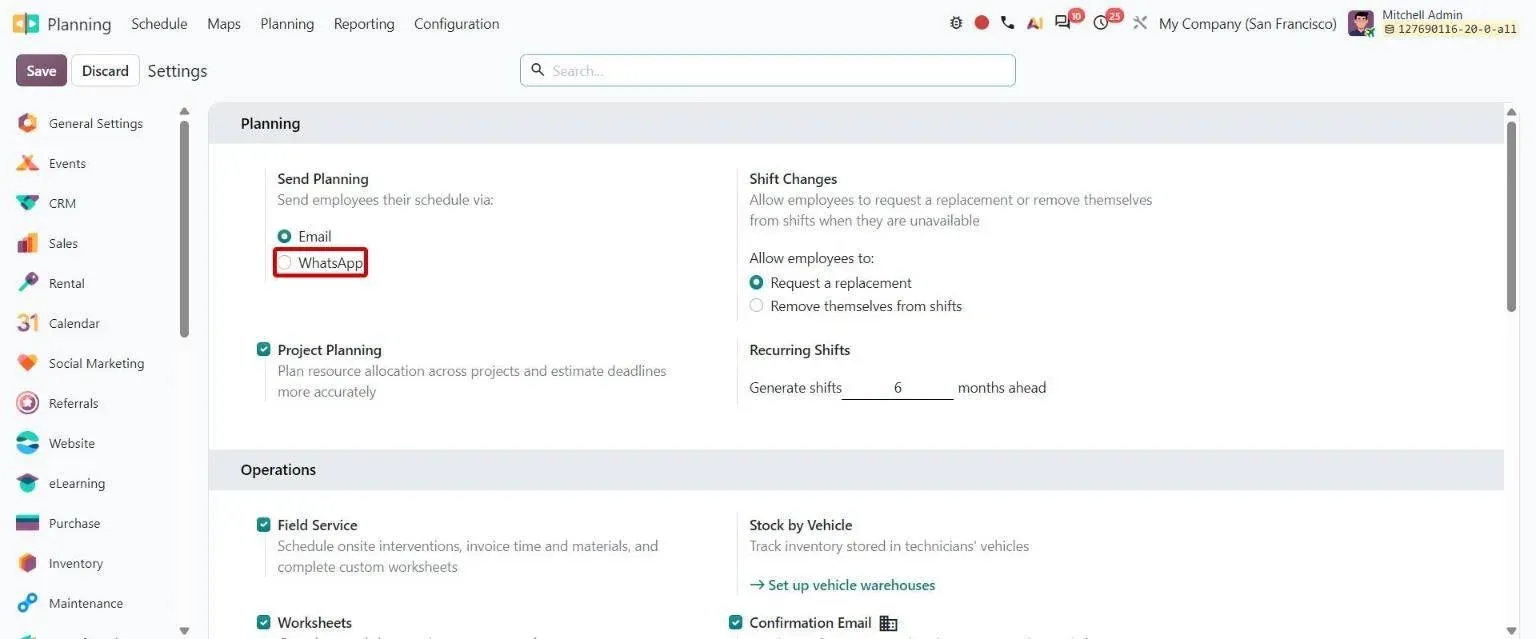The width and height of the screenshot is (1536, 639).
Task: Click the CRM icon in sidebar
Action: tap(28, 203)
